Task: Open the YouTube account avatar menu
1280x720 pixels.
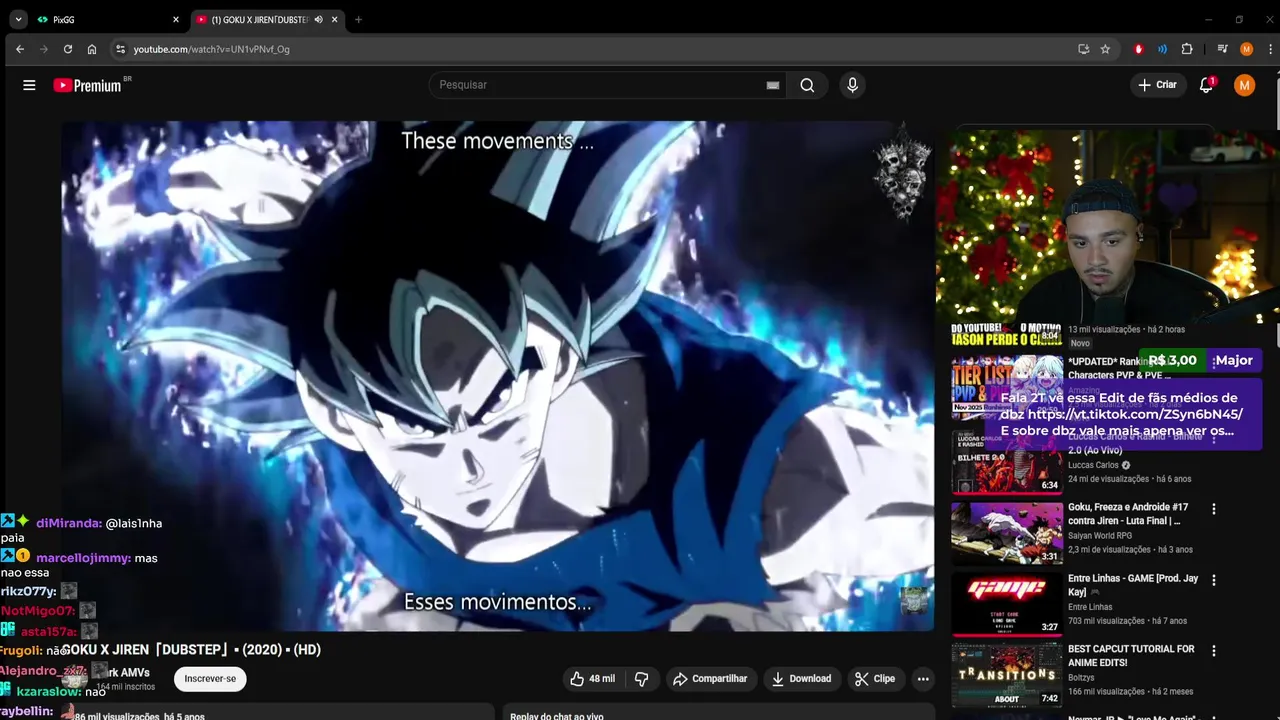Action: coord(1244,85)
